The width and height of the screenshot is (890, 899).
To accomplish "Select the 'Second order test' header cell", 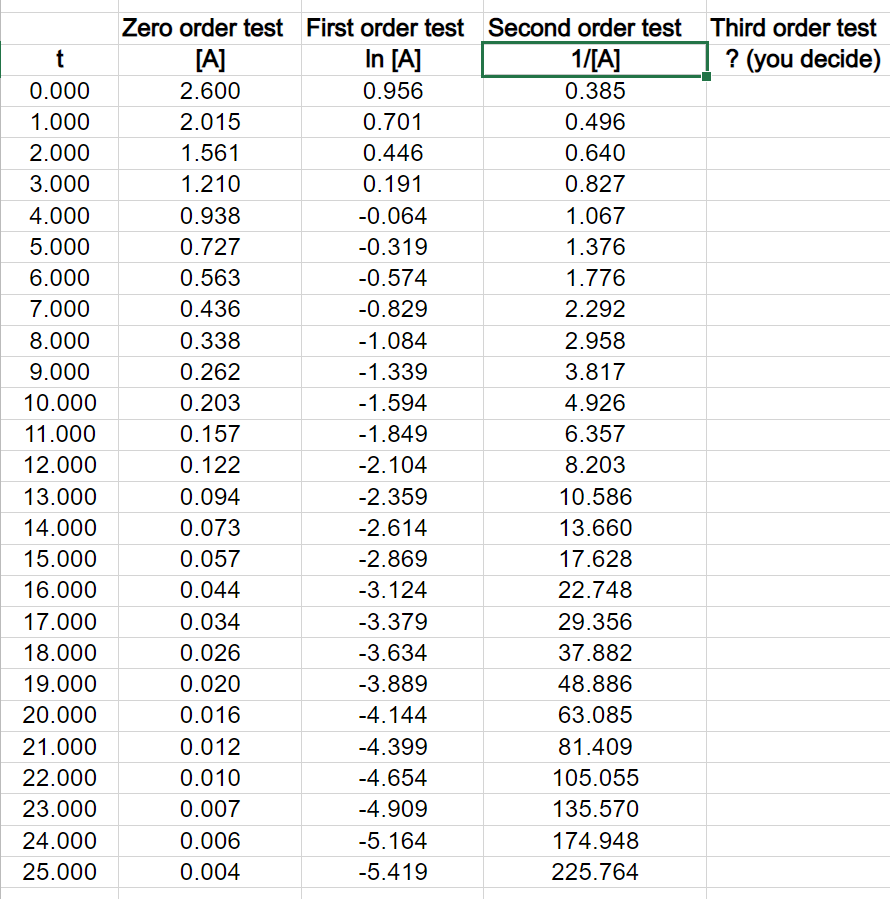I will pos(595,28).
